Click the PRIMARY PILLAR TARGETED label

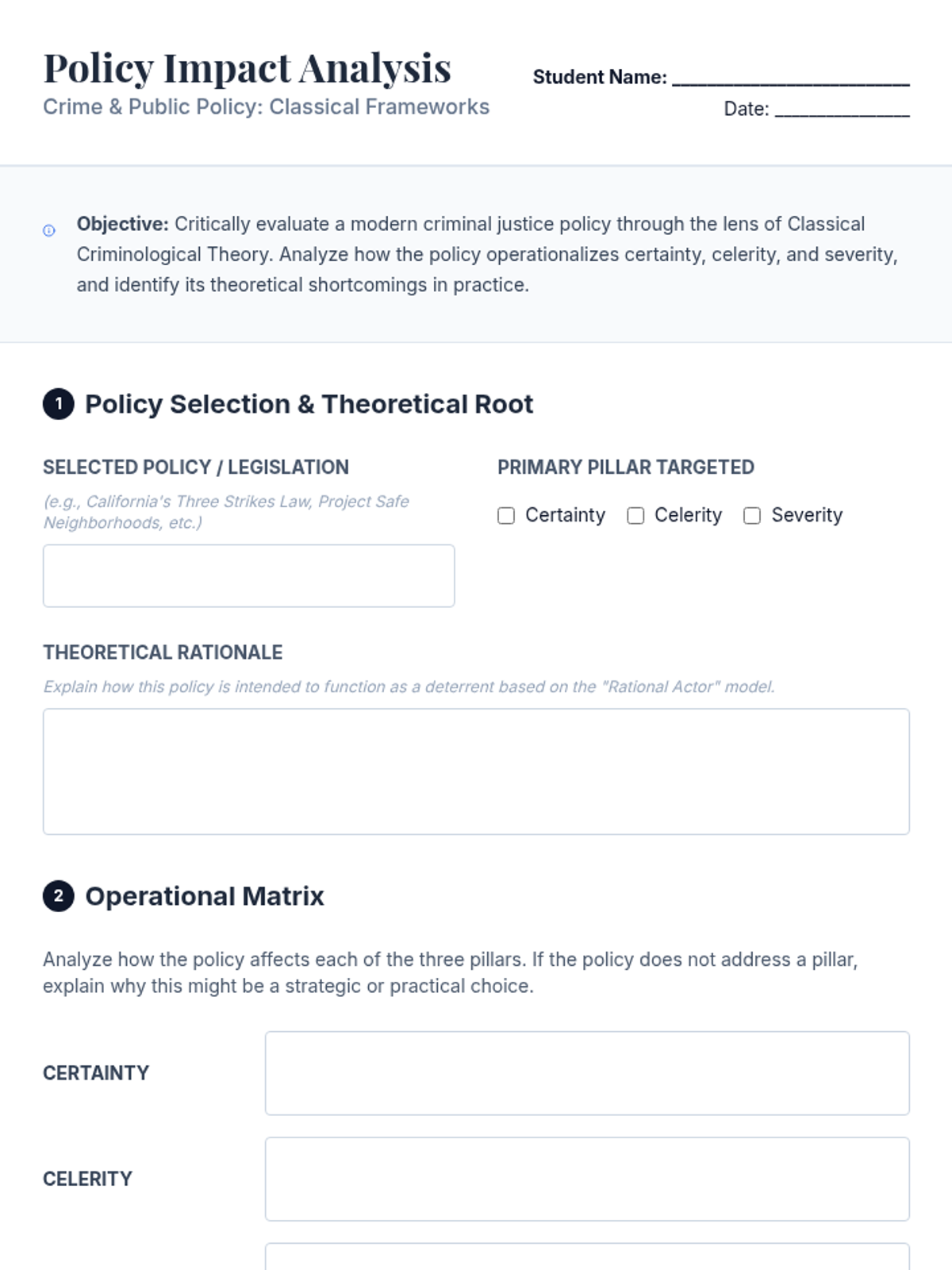[625, 467]
